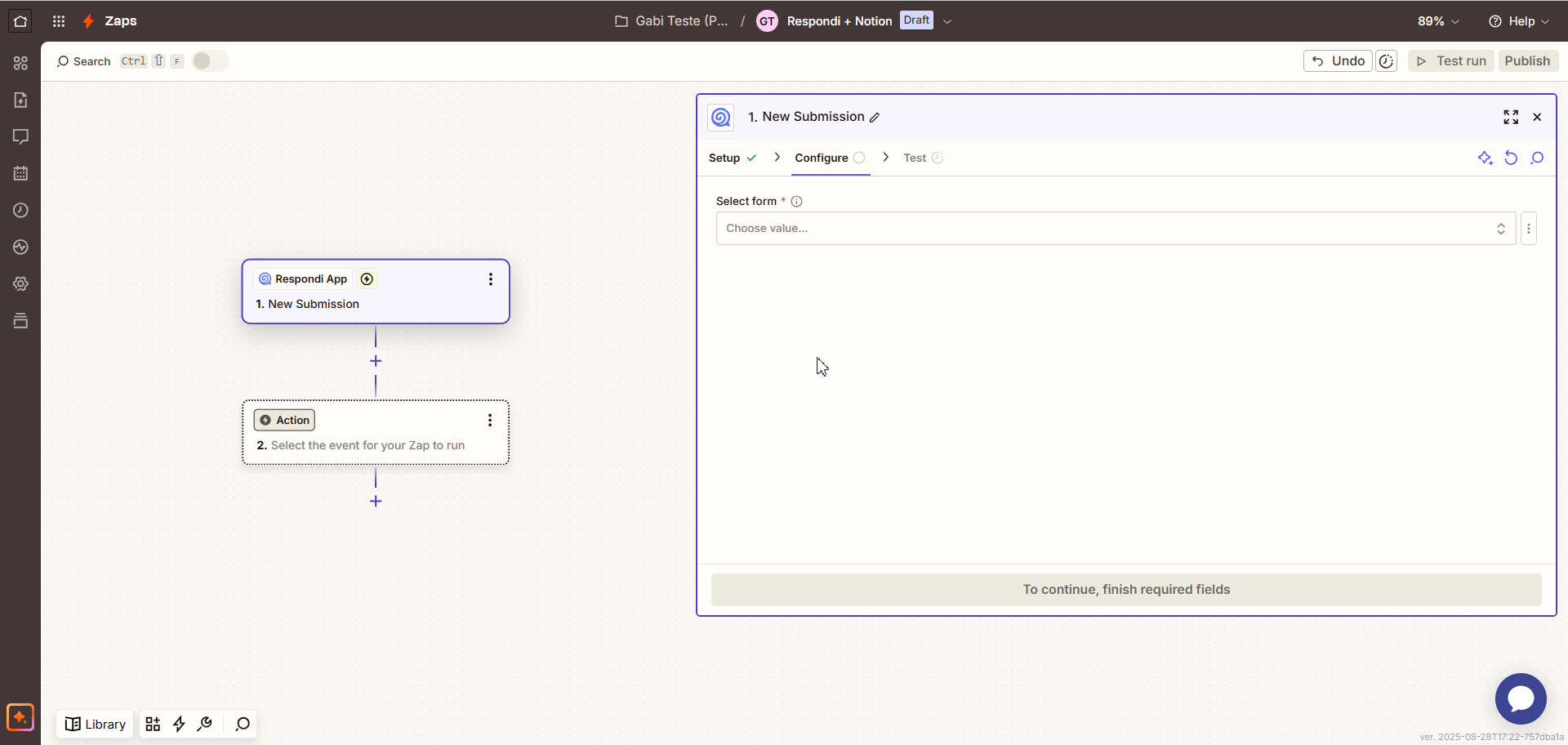Open the zoom level 89% dropdown

click(x=1438, y=21)
